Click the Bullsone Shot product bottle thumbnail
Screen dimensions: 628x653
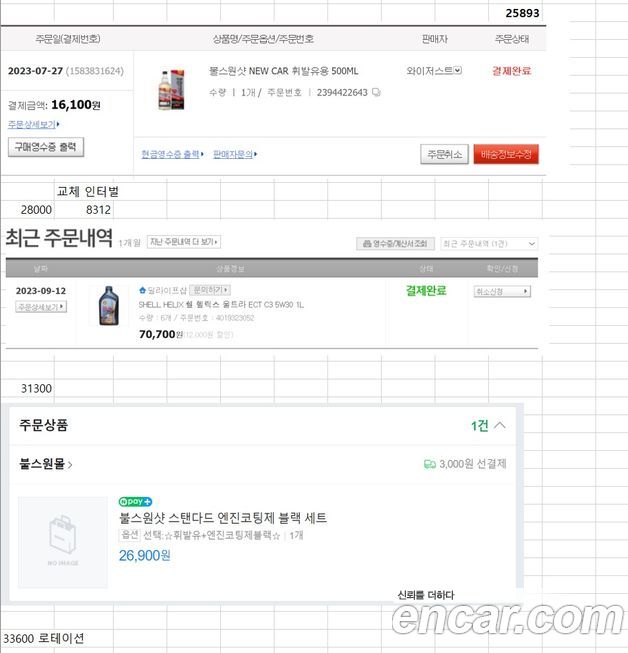pyautogui.click(x=172, y=90)
